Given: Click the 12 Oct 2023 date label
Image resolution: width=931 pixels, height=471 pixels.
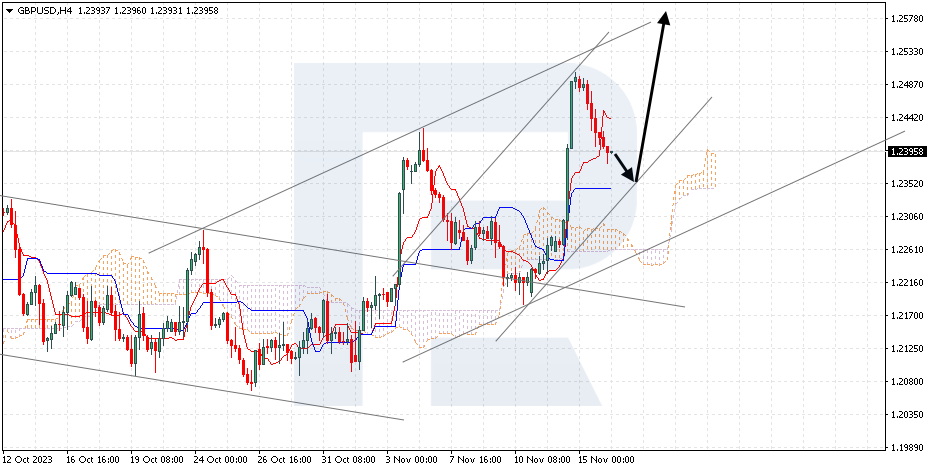Looking at the screenshot, I should [x=27, y=460].
